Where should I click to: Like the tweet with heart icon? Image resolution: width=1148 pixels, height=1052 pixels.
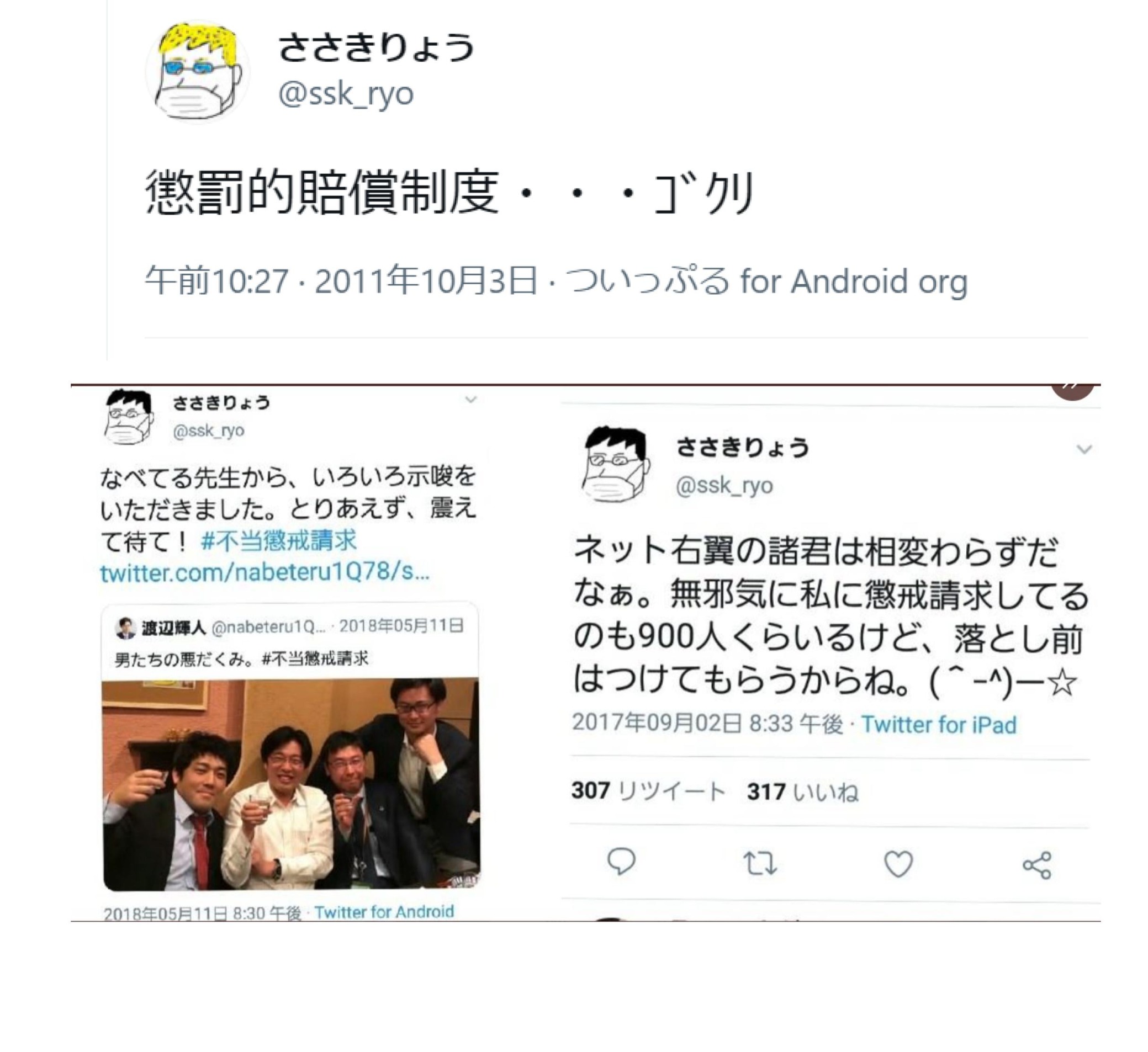click(898, 864)
